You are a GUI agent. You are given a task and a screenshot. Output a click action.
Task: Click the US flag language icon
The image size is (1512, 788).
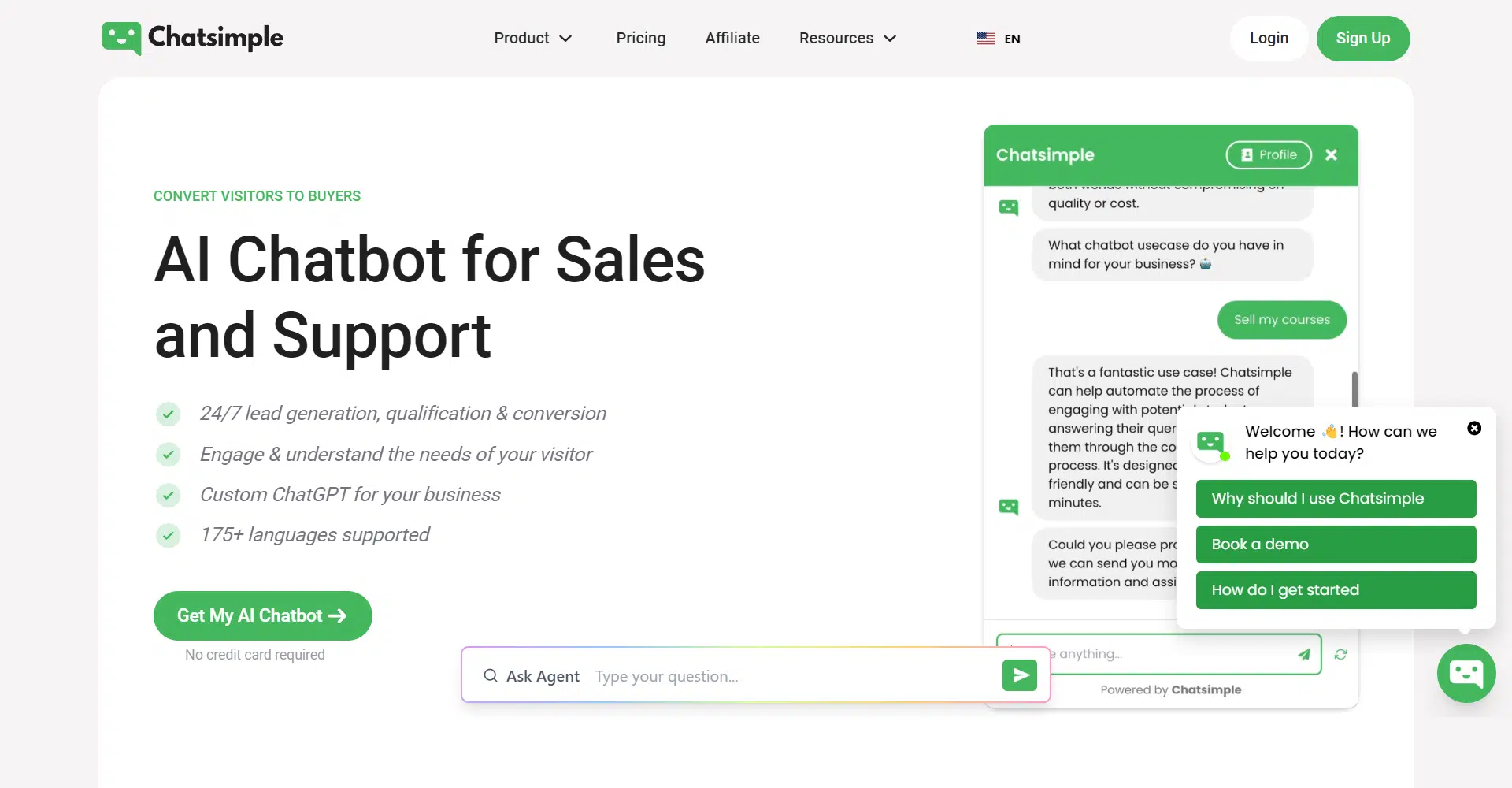coord(986,38)
